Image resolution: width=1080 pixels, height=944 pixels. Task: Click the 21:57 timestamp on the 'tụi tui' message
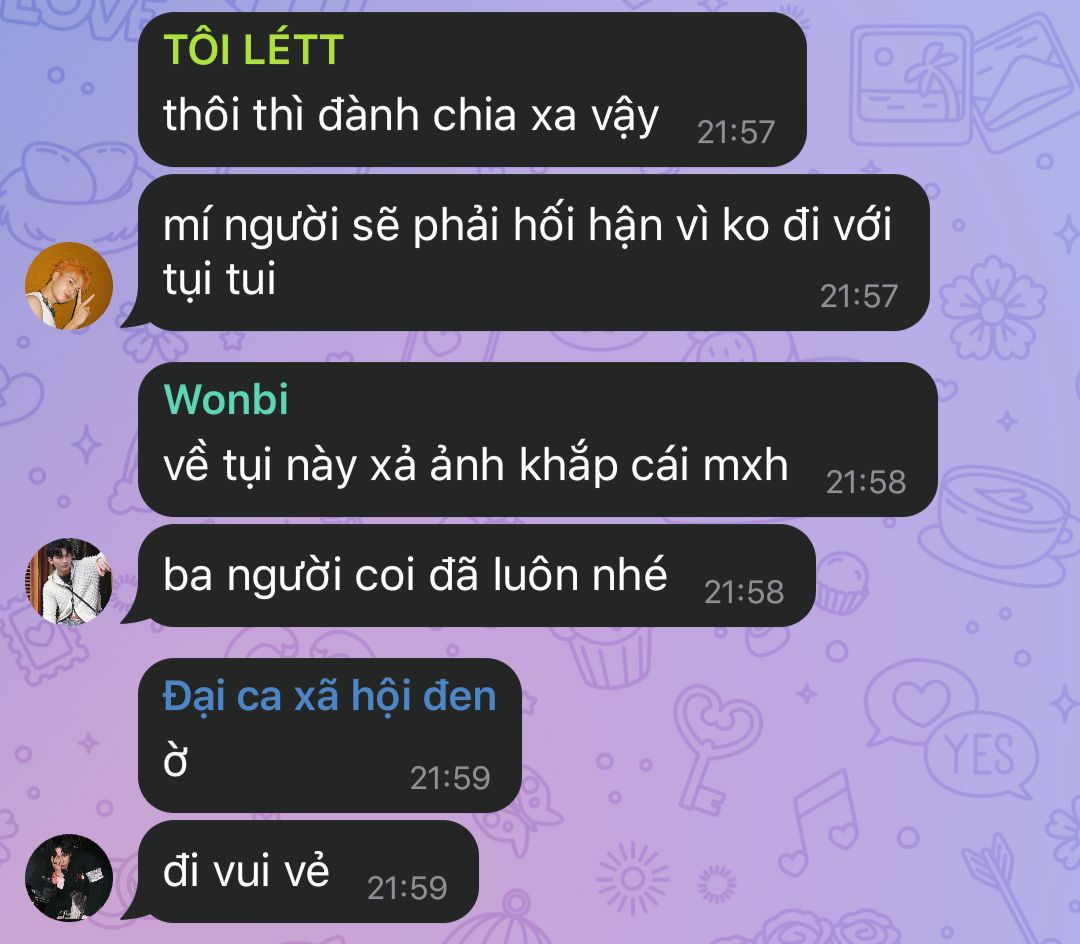point(859,296)
